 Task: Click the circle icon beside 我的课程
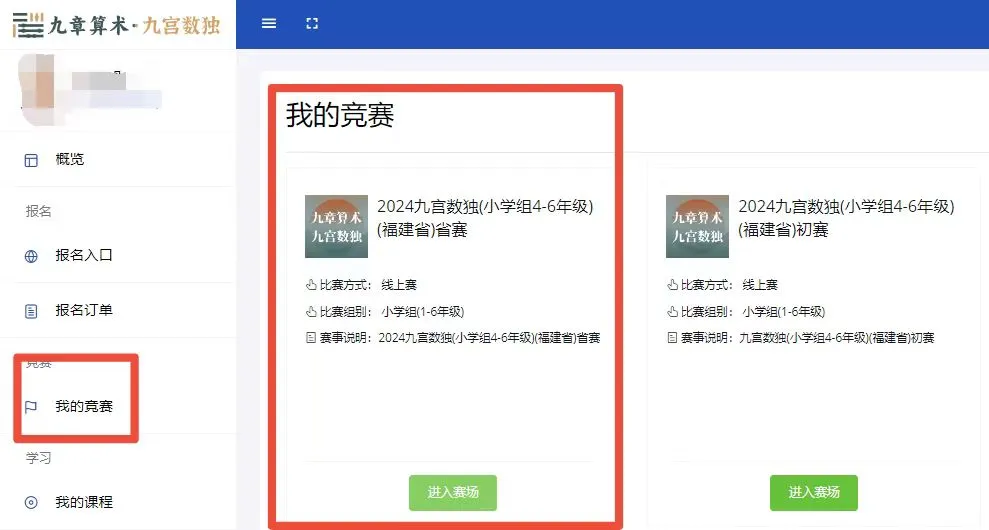coord(31,503)
